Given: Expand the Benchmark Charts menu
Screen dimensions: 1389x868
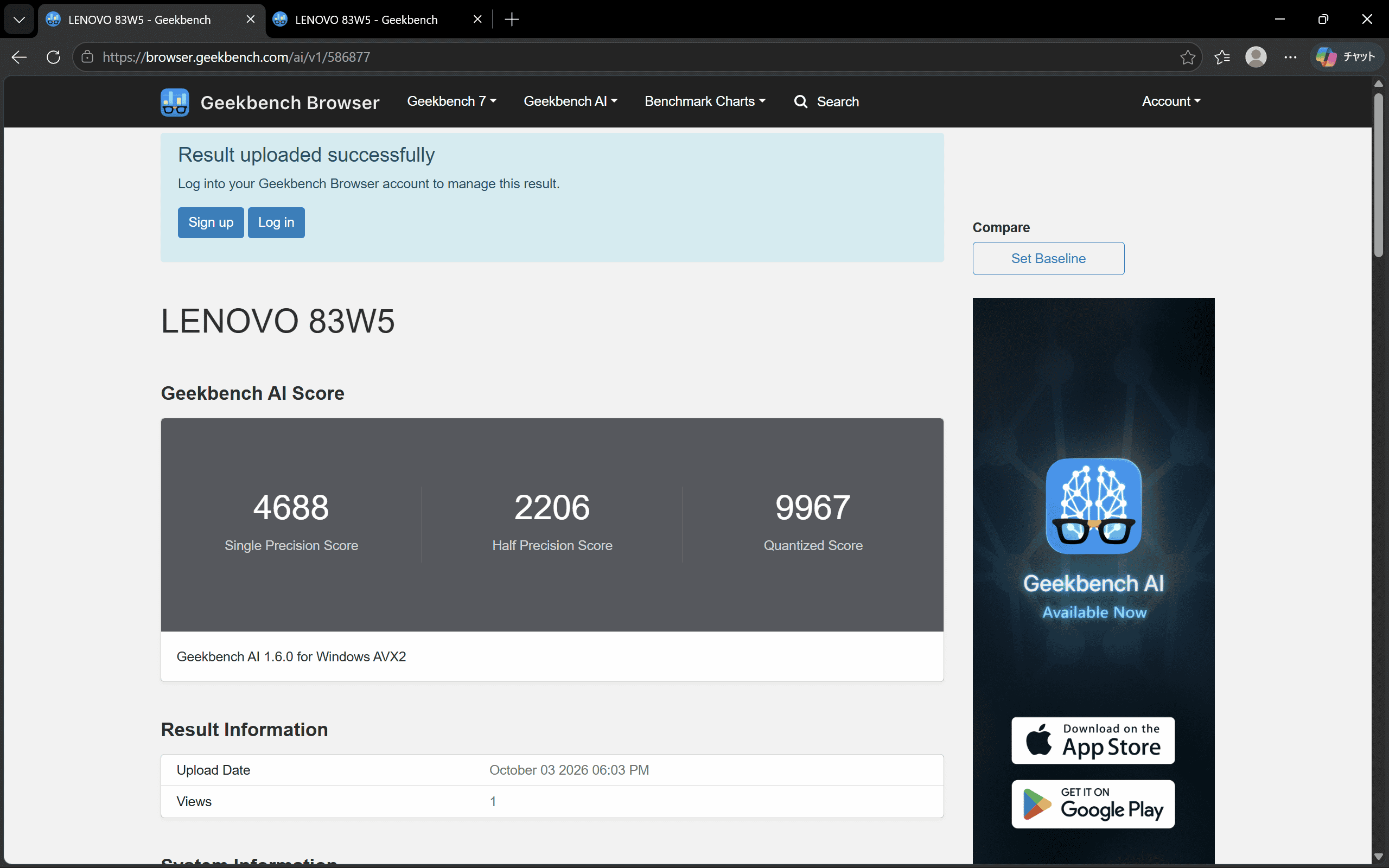Looking at the screenshot, I should (705, 101).
